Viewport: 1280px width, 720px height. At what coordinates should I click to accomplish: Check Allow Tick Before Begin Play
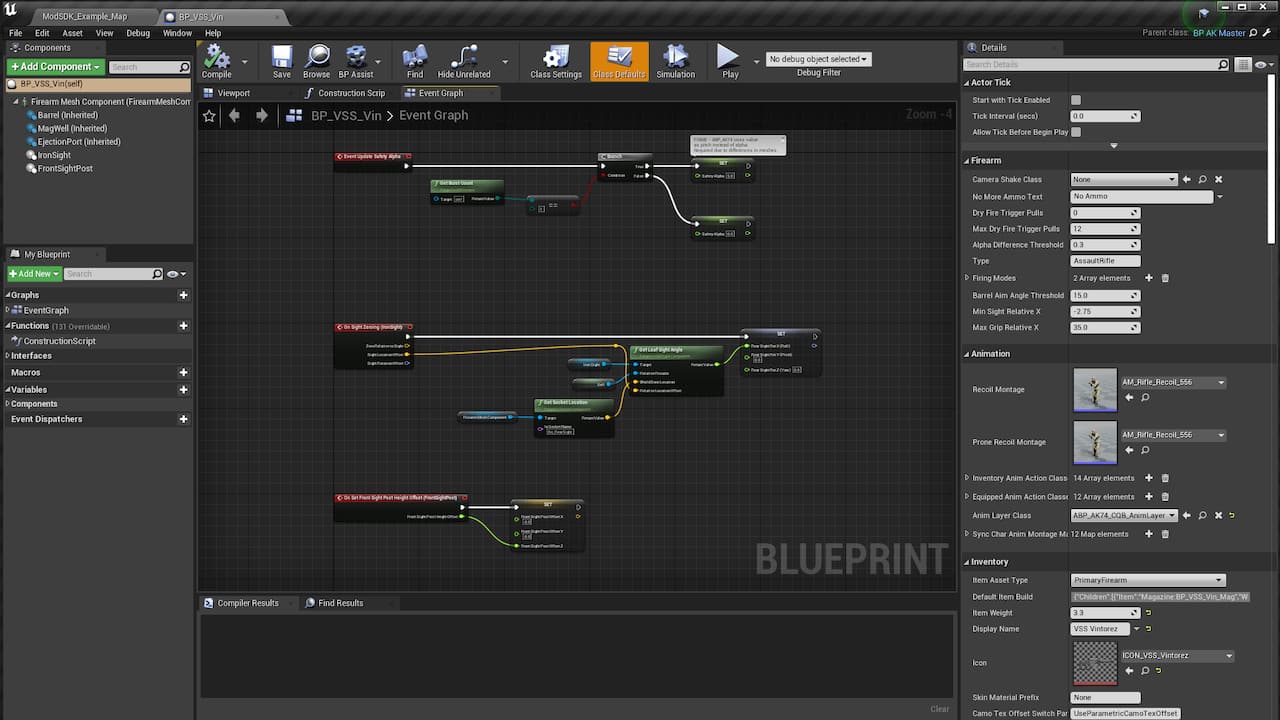coord(1076,132)
